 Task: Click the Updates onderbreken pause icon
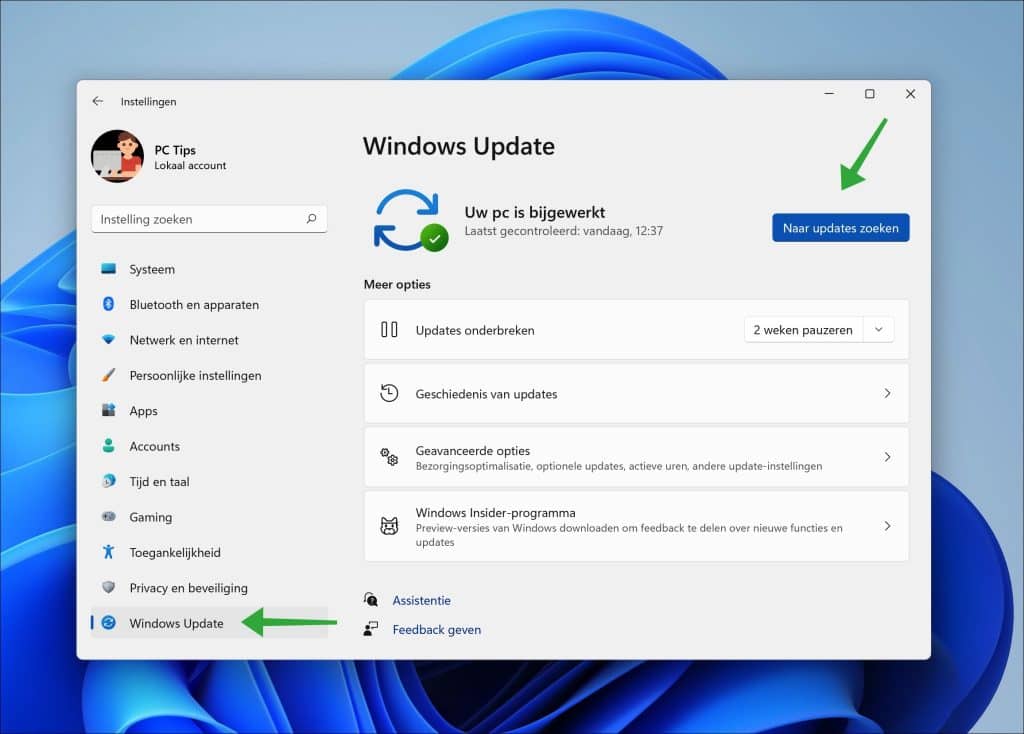391,329
